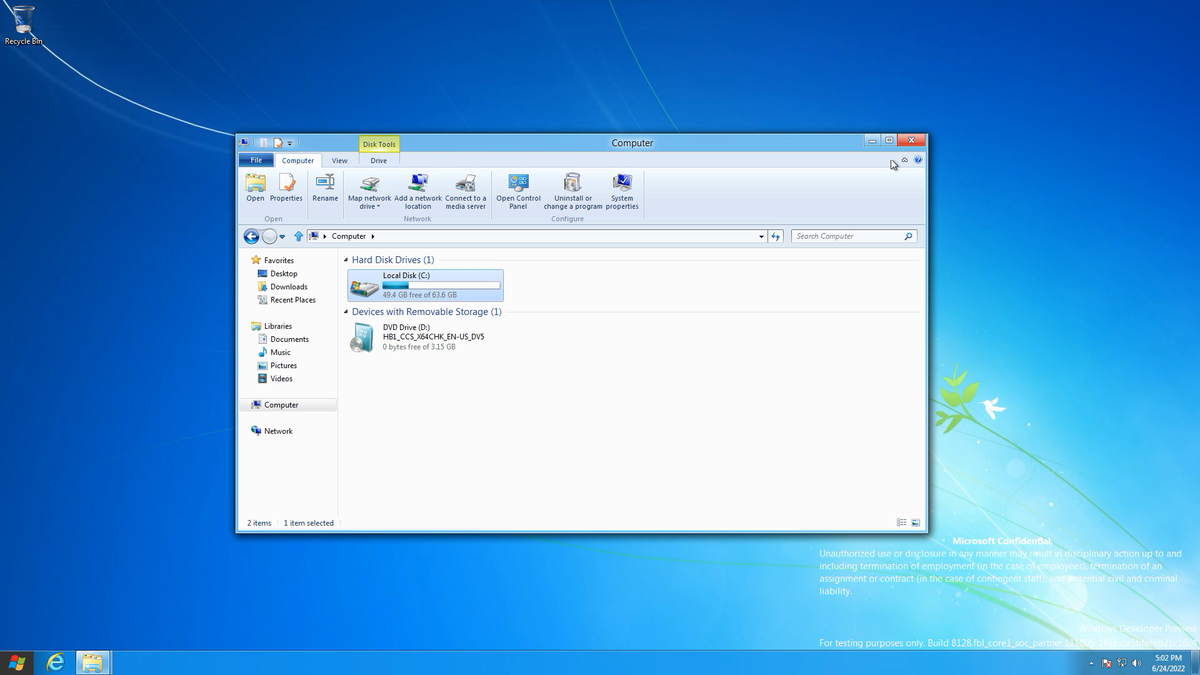The width and height of the screenshot is (1200, 675).
Task: Switch to the Drive ribbon tab
Action: [x=379, y=160]
